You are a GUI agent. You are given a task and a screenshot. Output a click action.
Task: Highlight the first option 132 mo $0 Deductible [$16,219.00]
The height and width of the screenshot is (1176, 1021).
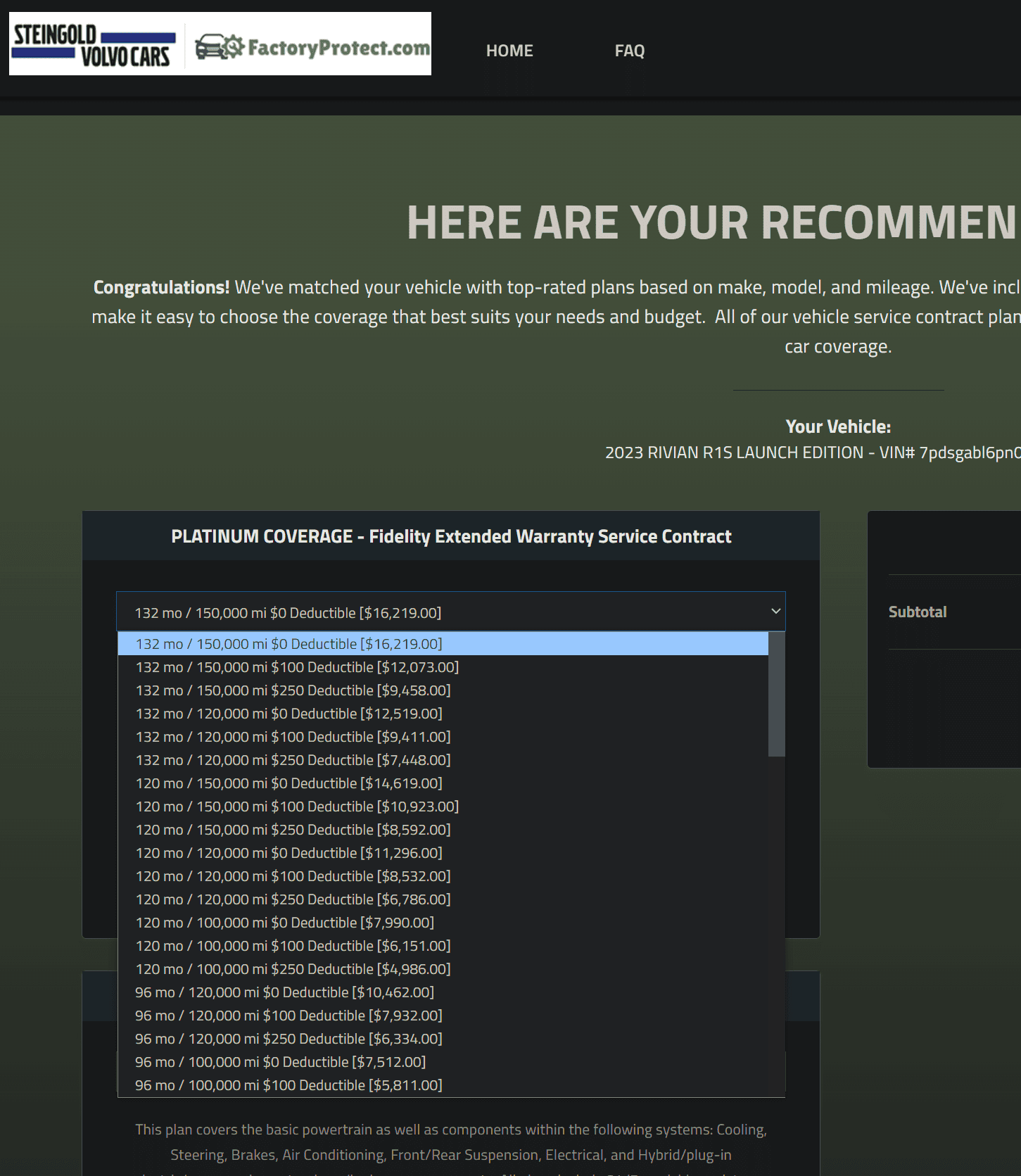pyautogui.click(x=443, y=644)
